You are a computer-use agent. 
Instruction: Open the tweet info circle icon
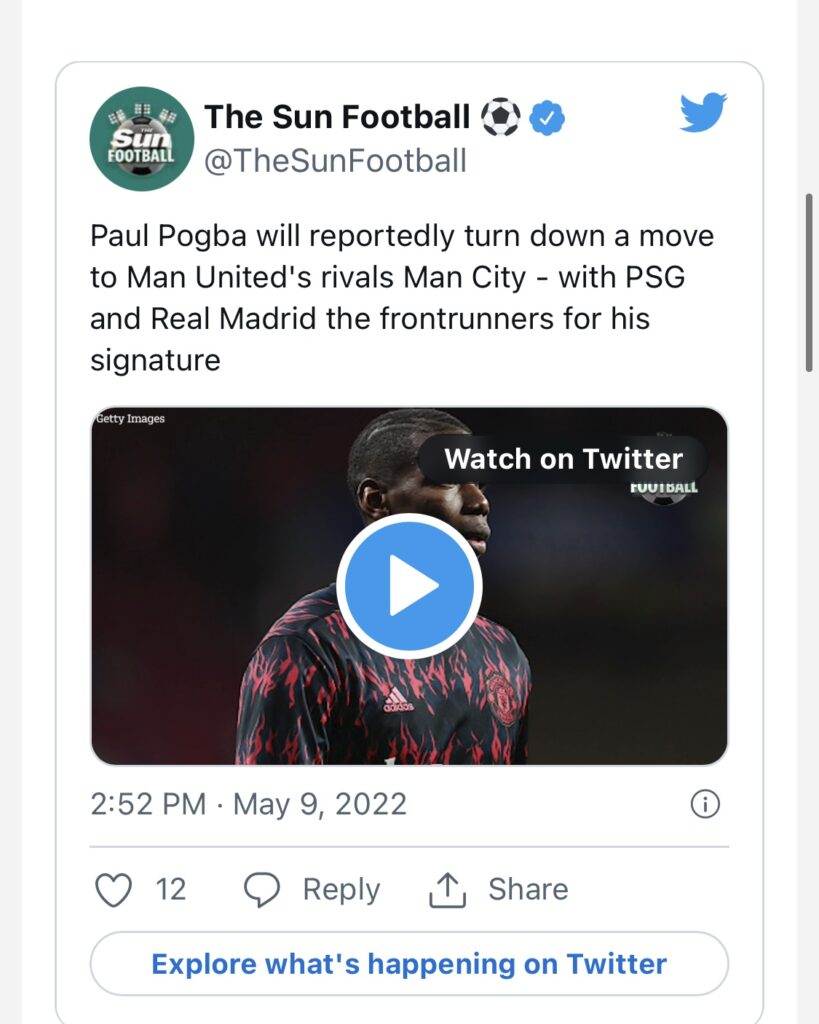(705, 804)
